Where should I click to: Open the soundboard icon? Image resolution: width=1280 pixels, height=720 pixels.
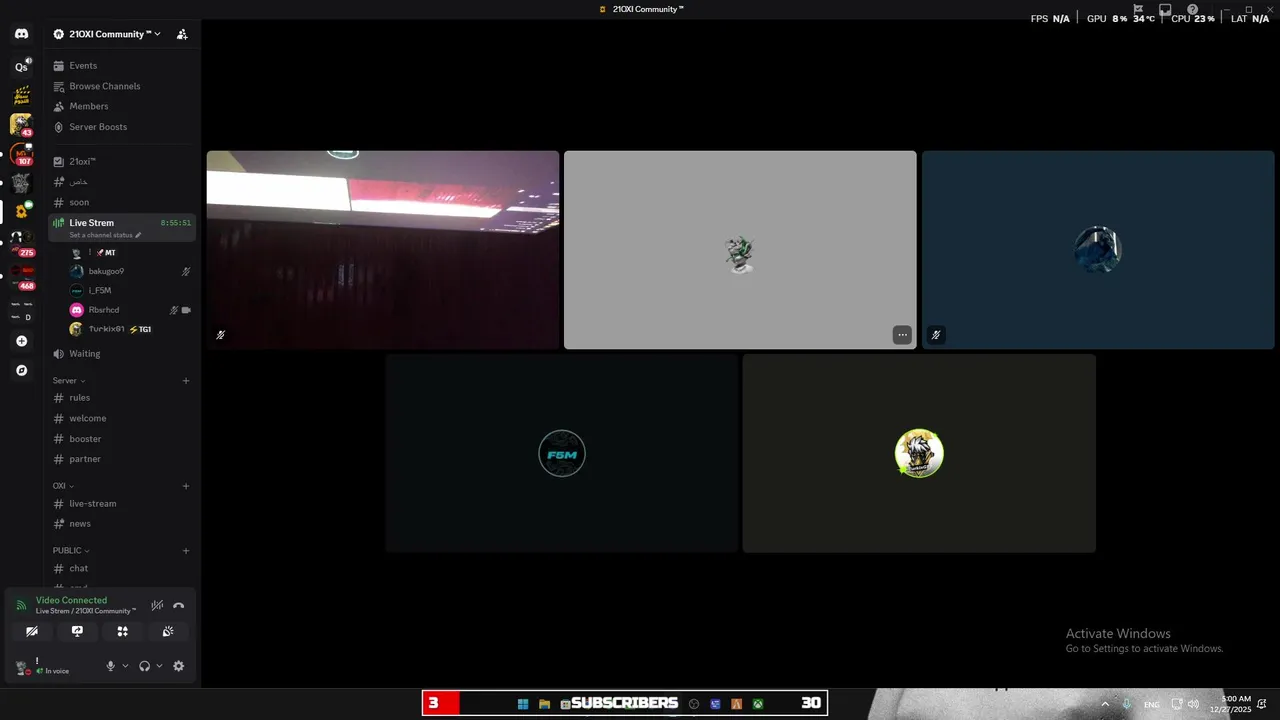coord(168,631)
